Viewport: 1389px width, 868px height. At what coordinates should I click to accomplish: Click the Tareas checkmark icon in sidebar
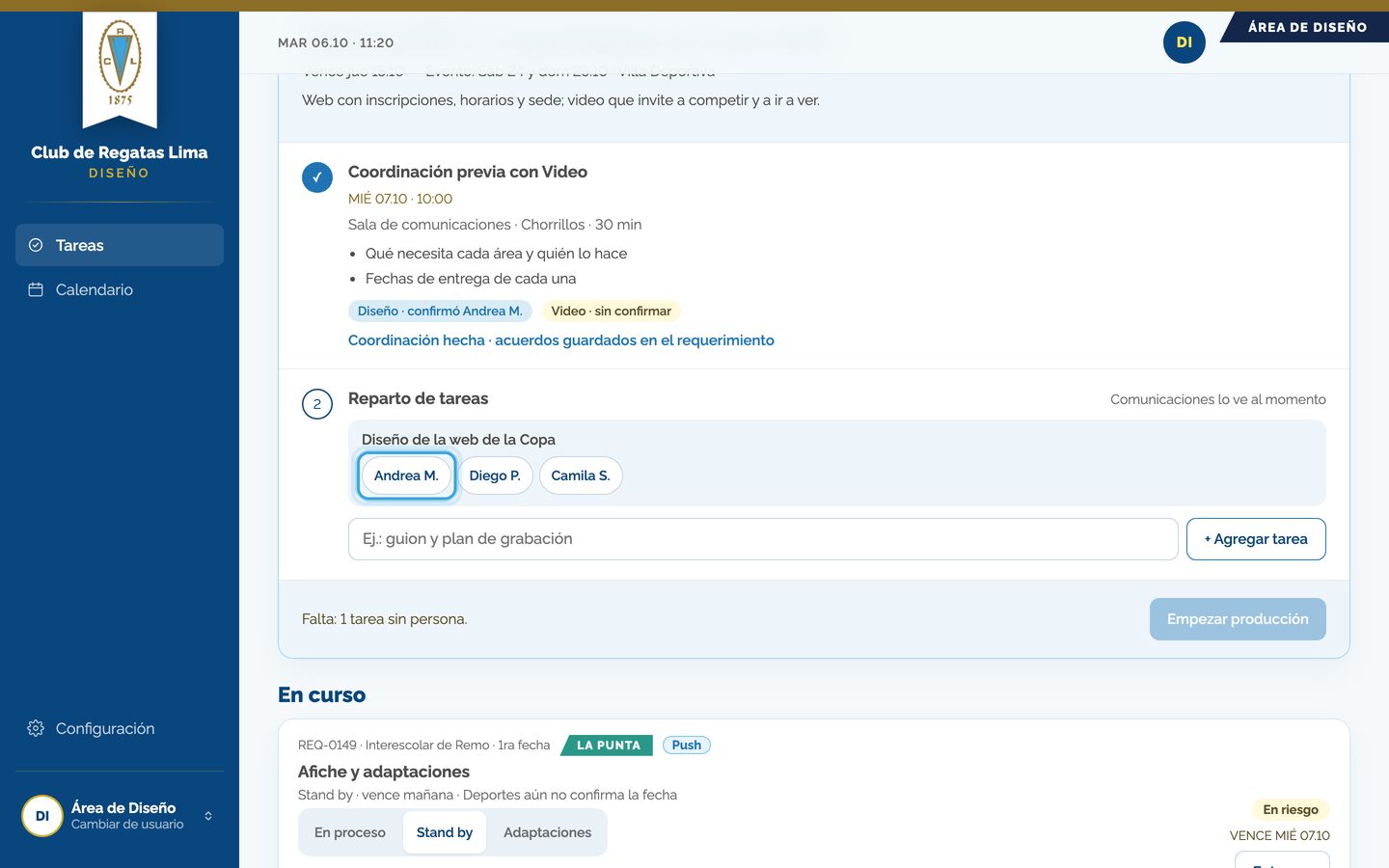(x=36, y=245)
